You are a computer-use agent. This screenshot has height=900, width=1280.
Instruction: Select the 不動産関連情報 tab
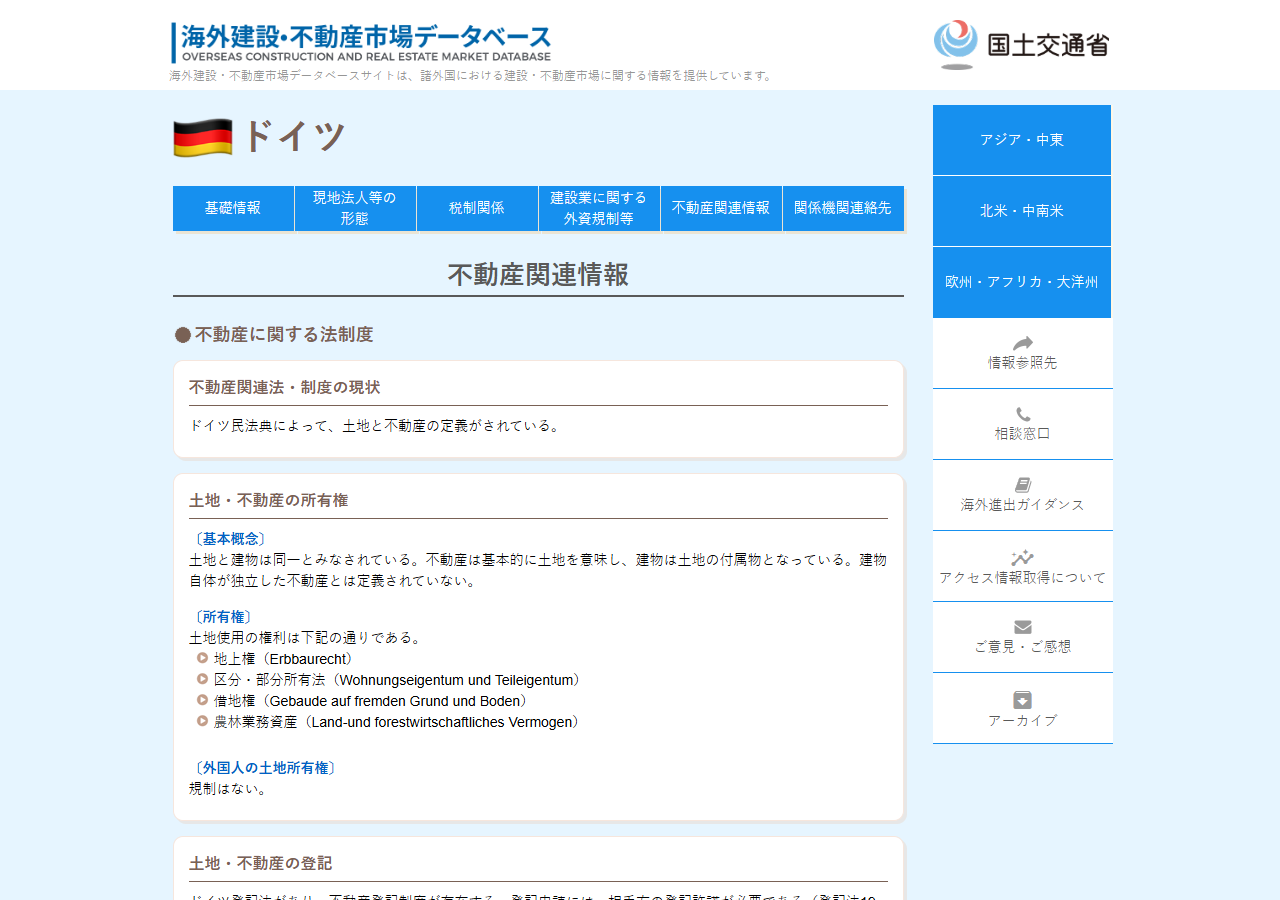coord(721,208)
